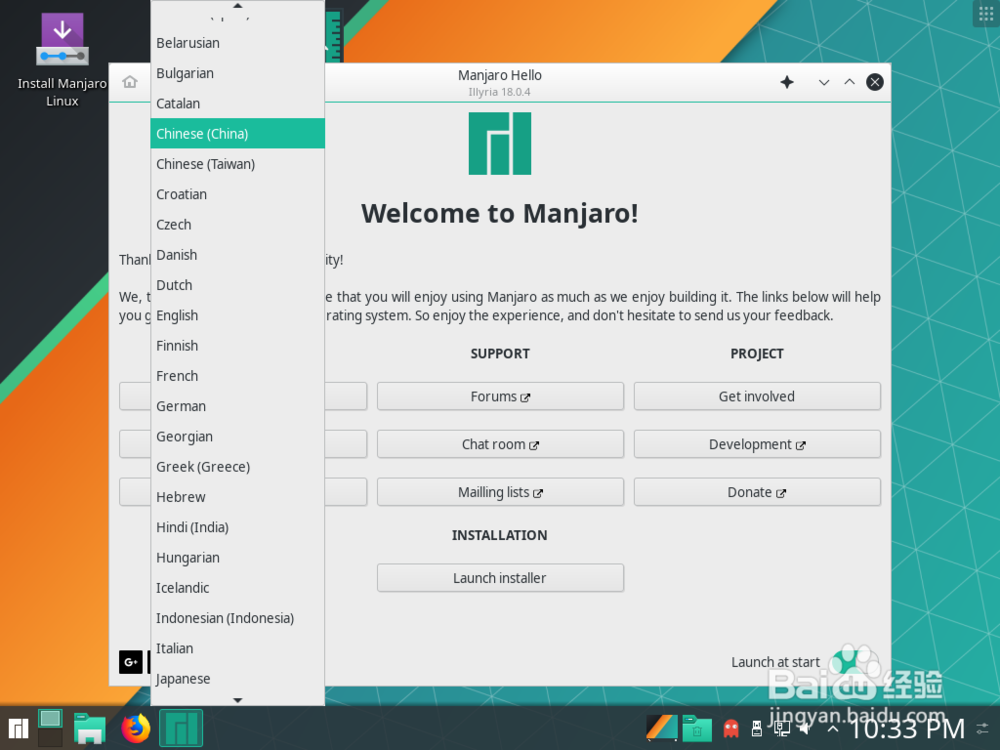Switch to the top virtual desktop in pager
1000x750 pixels.
50,718
